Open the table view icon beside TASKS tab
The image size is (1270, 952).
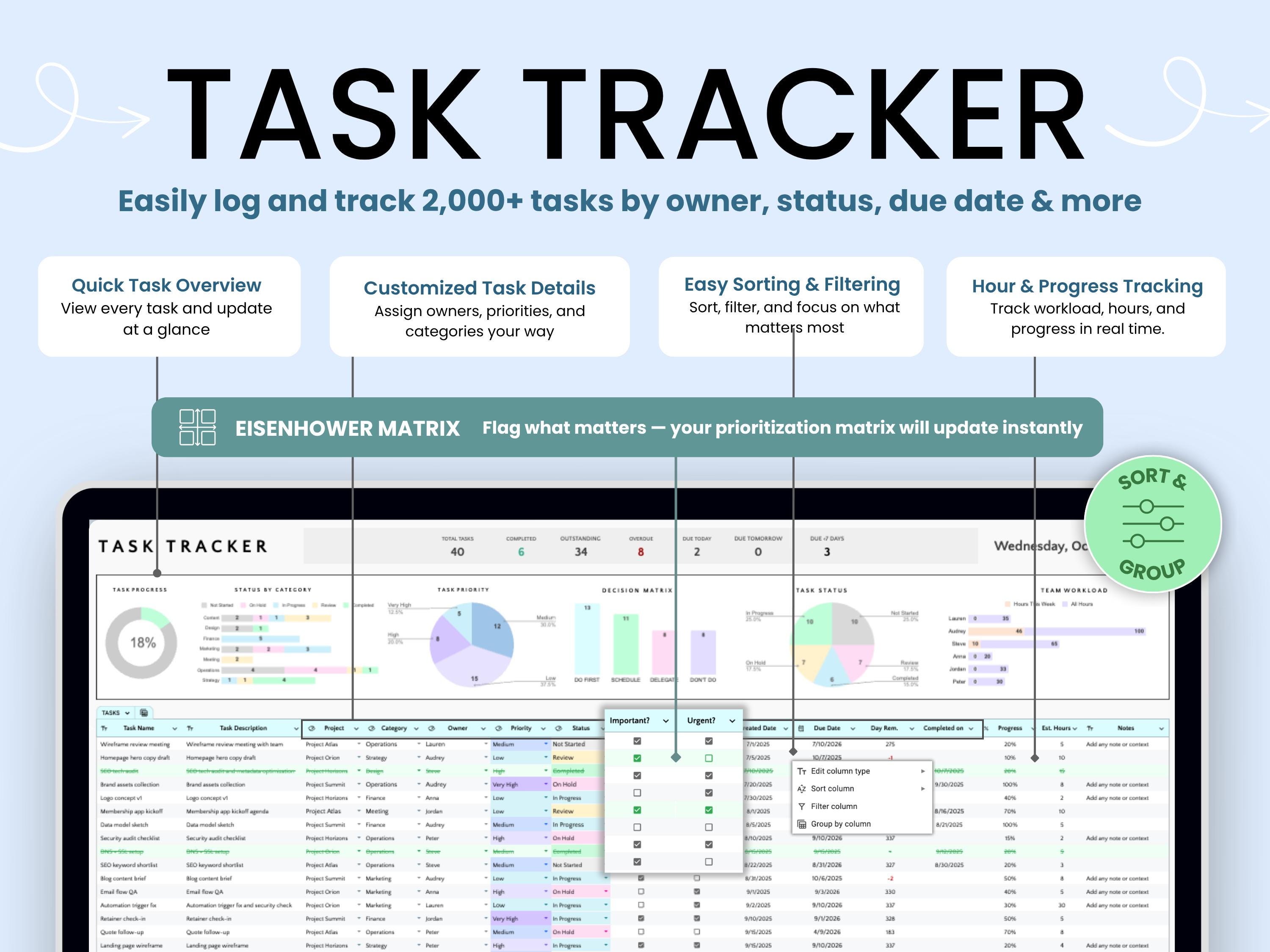[x=144, y=713]
